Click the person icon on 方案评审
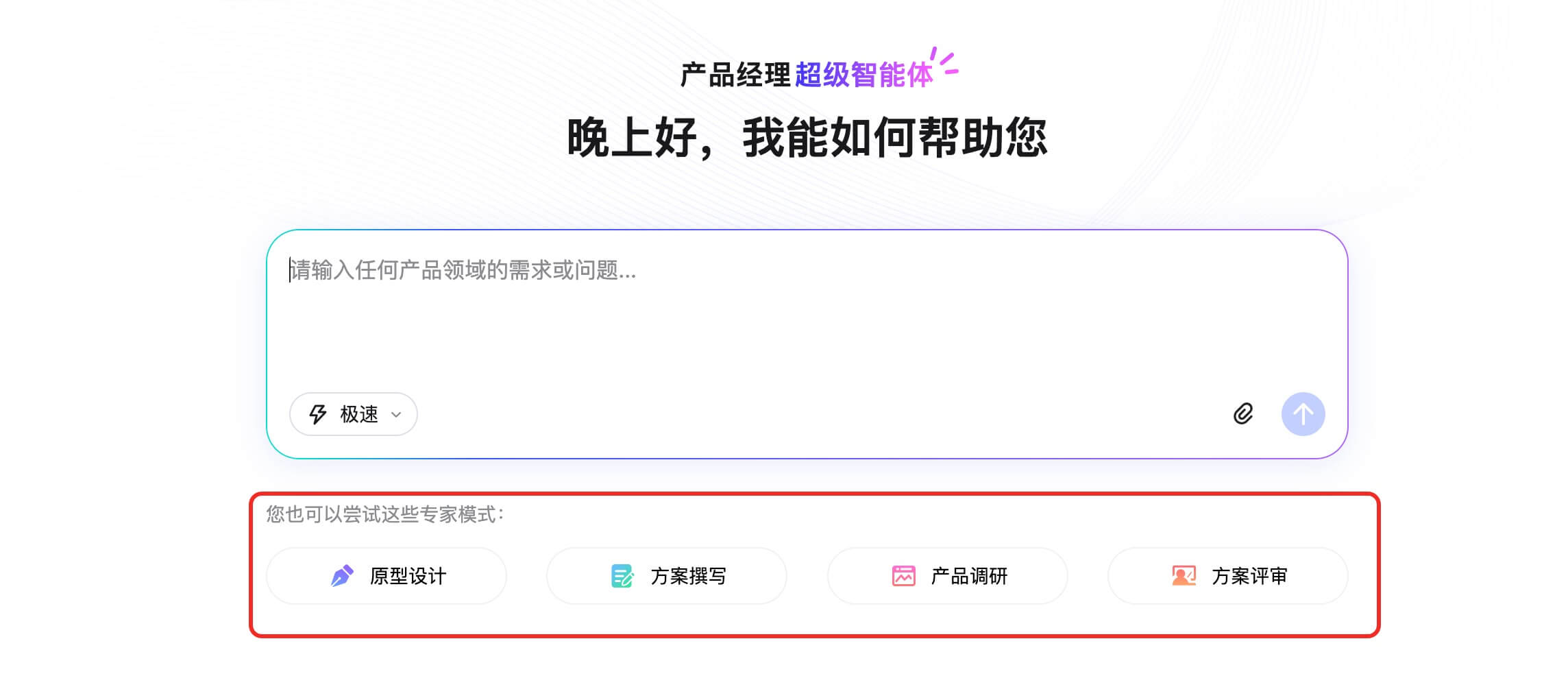 [1184, 576]
